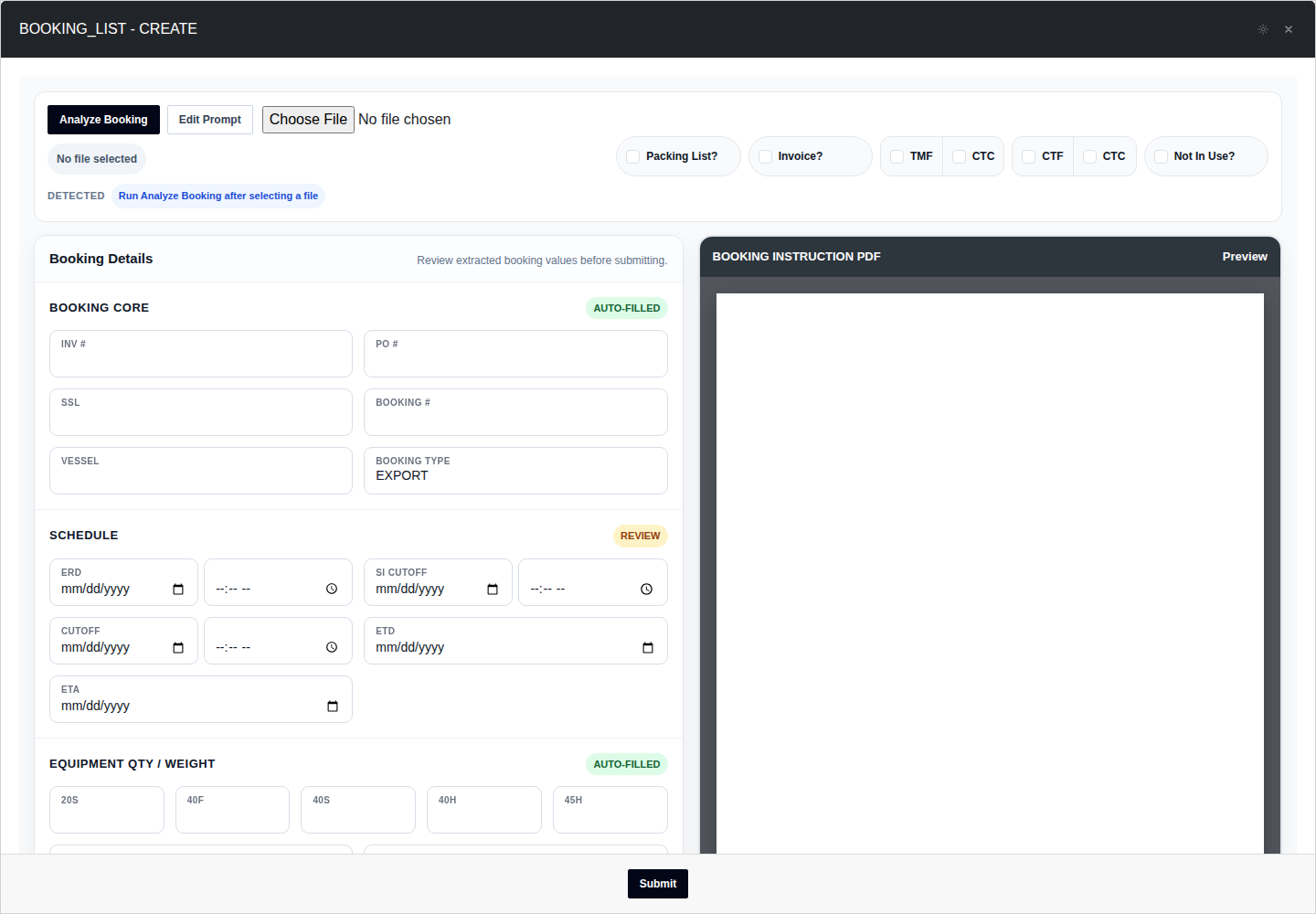
Task: Open the CUTOFF date calendar picker icon
Action: pyautogui.click(x=178, y=647)
